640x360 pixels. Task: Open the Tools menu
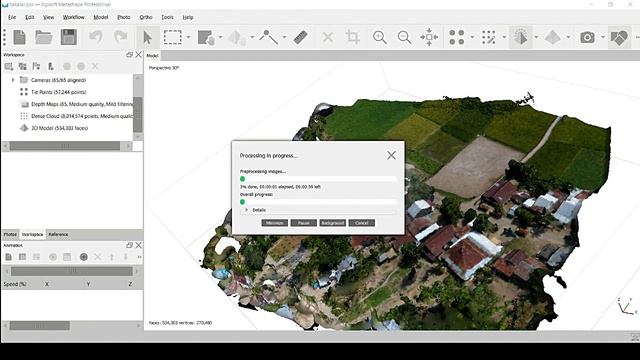click(167, 17)
